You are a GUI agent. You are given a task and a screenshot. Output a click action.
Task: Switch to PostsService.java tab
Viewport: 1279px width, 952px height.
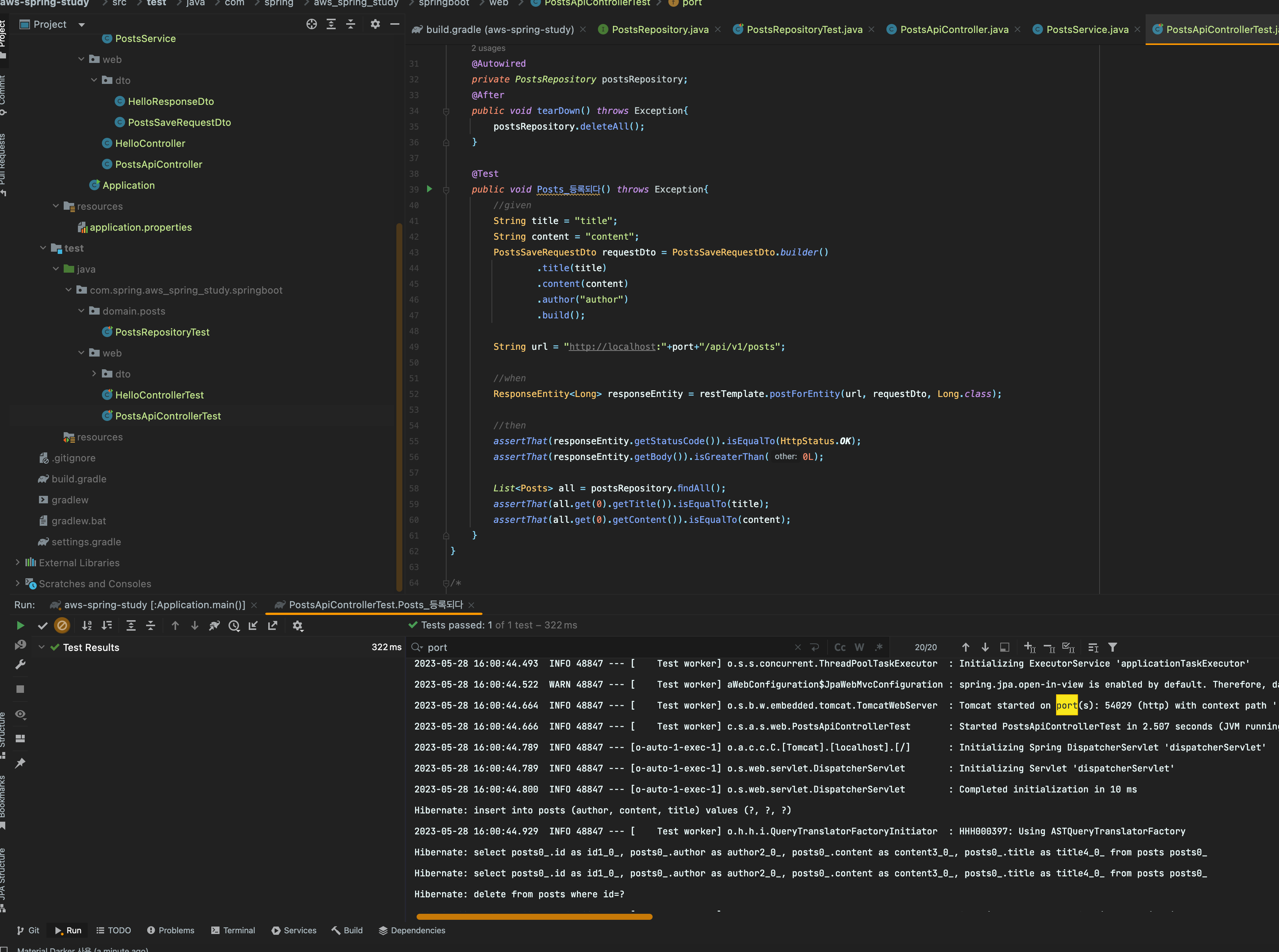tap(1086, 29)
